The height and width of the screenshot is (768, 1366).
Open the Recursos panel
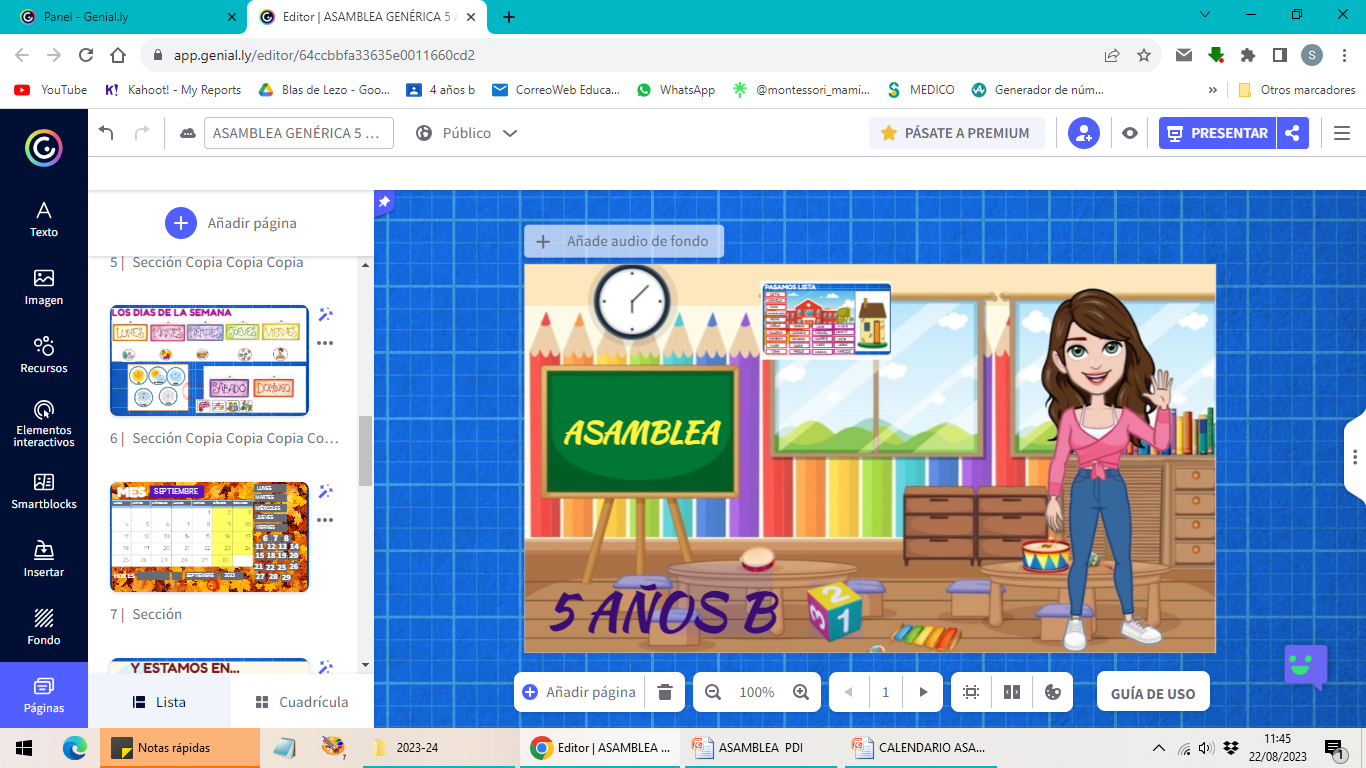click(x=43, y=355)
